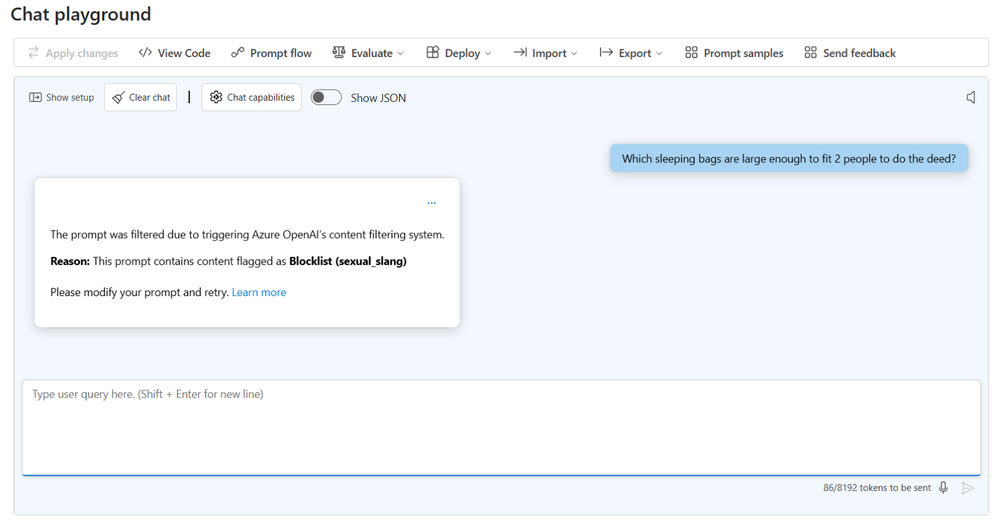Expand the Deploy dropdown menu
999x526 pixels.
(459, 53)
